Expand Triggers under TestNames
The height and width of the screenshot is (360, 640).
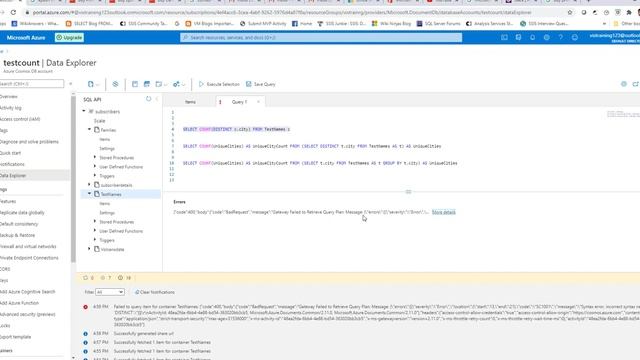coord(95,240)
